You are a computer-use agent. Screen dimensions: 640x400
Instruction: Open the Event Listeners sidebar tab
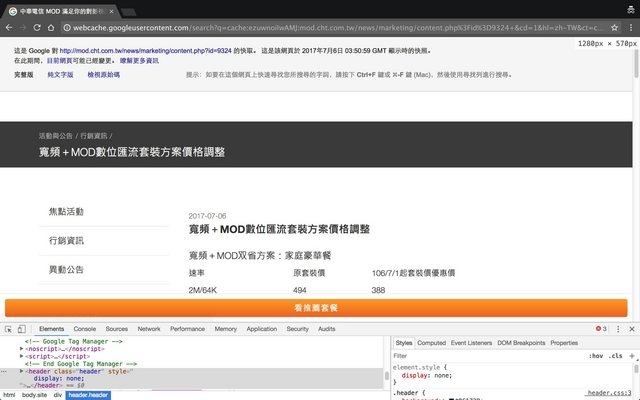pos(471,343)
